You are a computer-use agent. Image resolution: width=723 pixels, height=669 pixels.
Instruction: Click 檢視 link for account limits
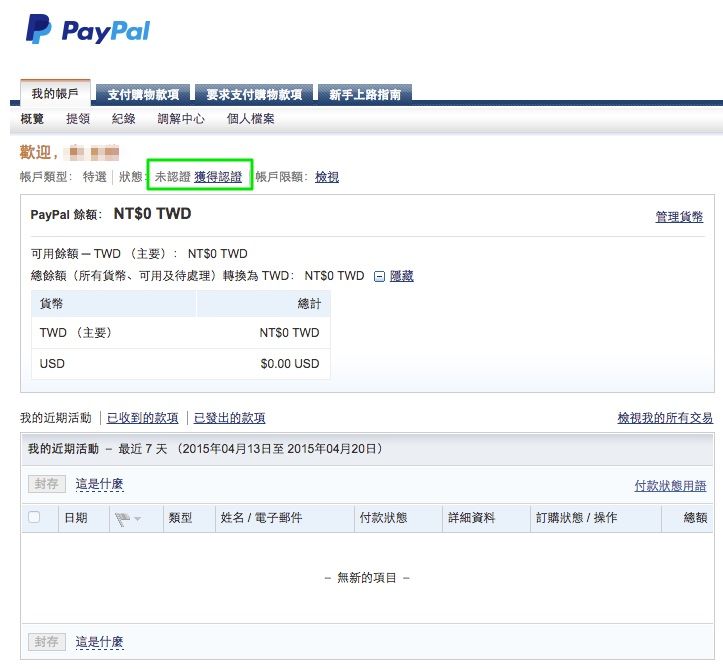click(327, 177)
